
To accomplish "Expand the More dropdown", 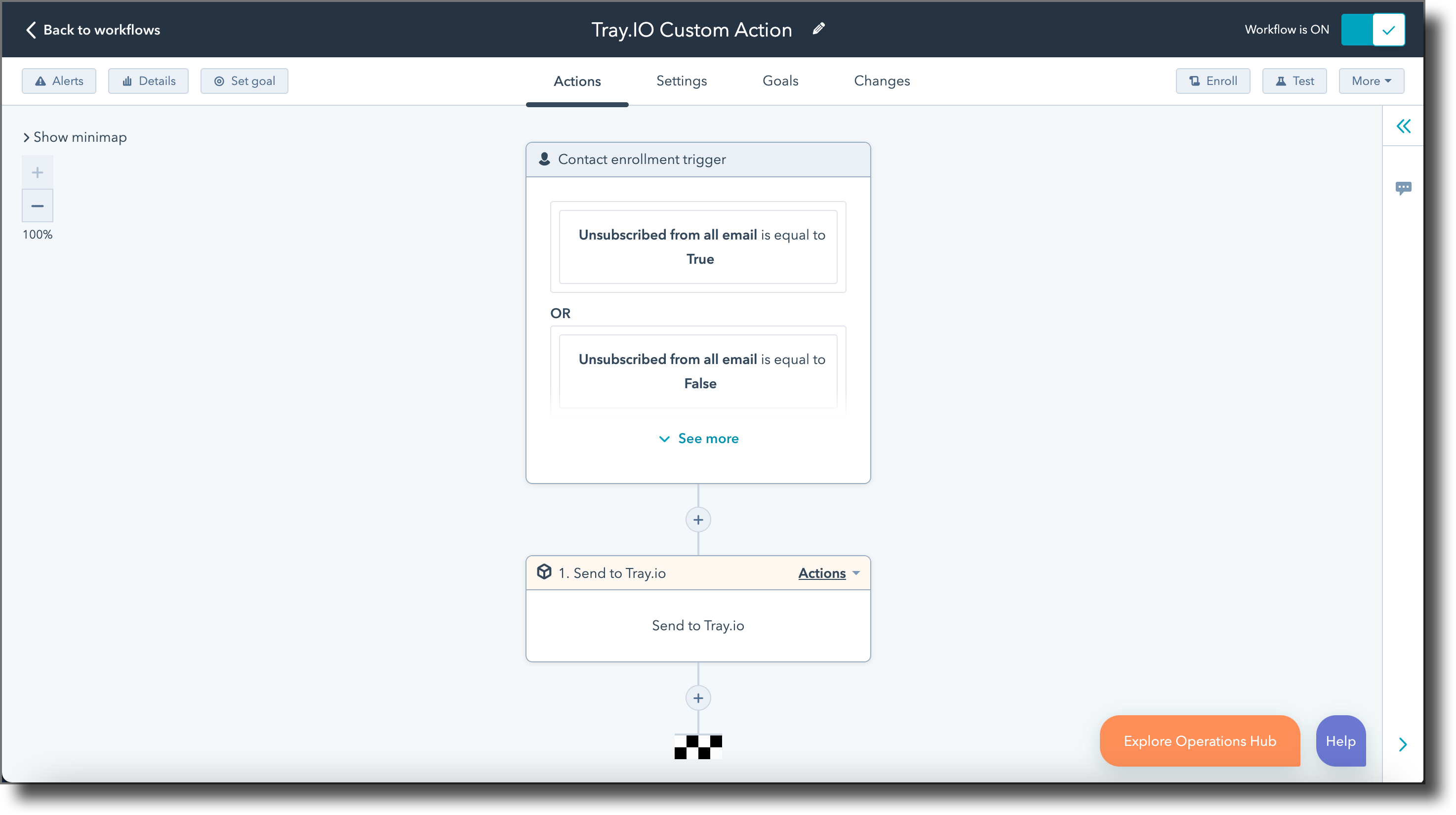I will tap(1371, 81).
